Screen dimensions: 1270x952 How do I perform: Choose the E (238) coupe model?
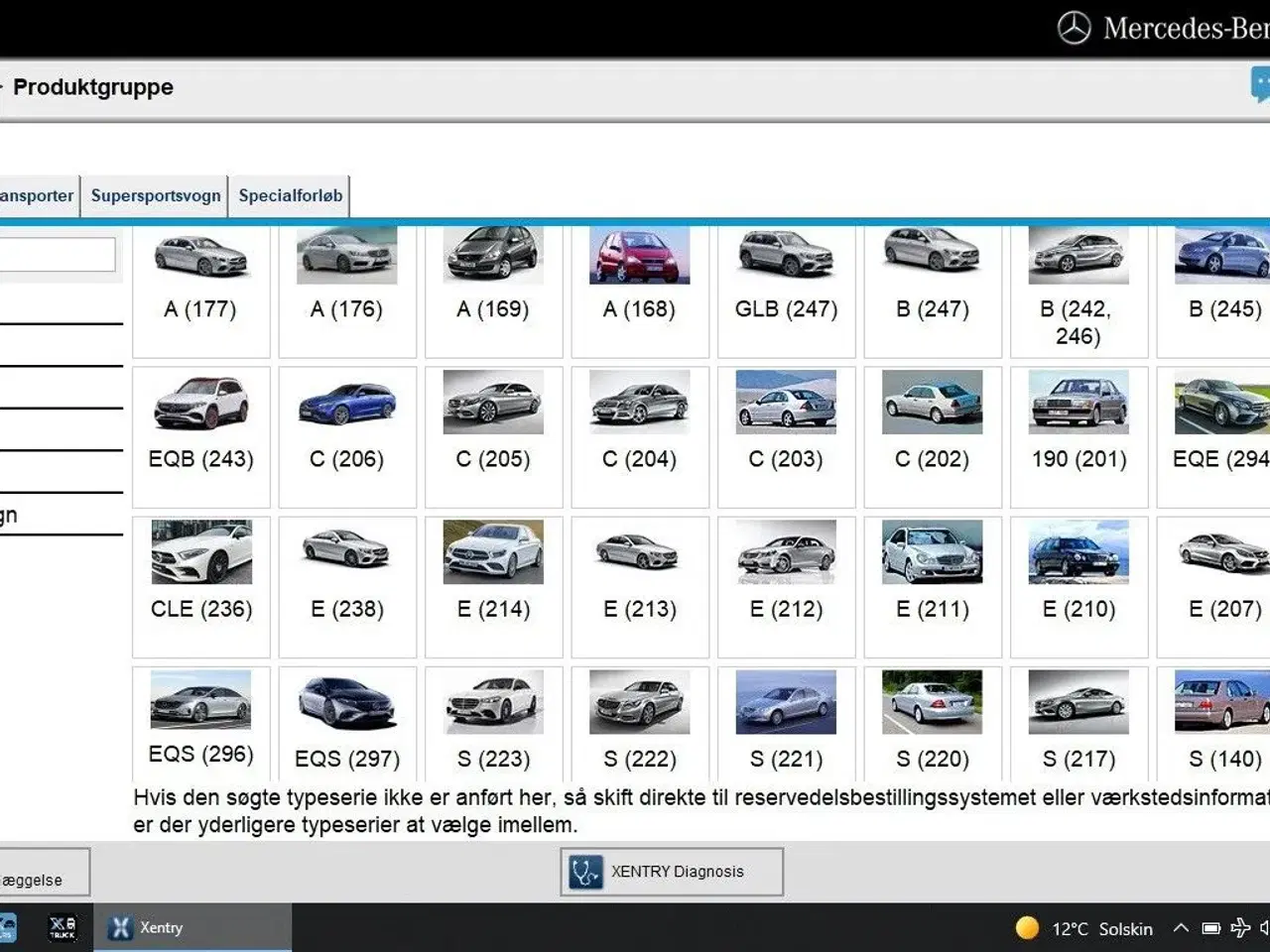tap(347, 587)
